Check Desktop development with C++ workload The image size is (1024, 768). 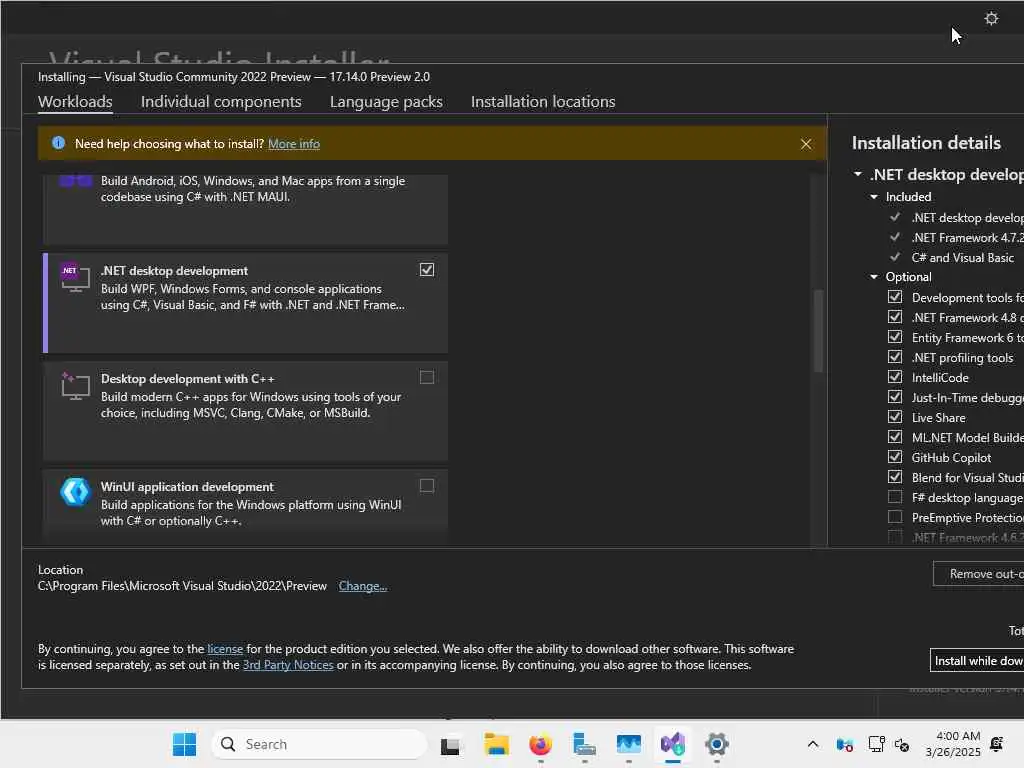(426, 377)
